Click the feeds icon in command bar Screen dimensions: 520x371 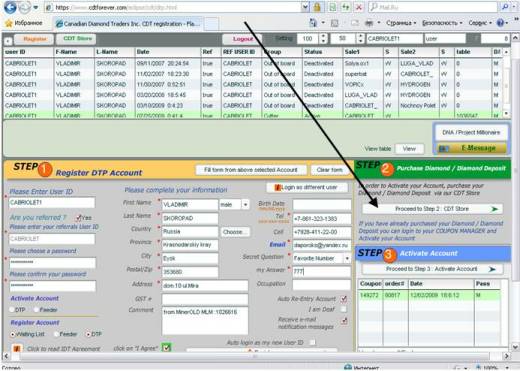(x=334, y=23)
